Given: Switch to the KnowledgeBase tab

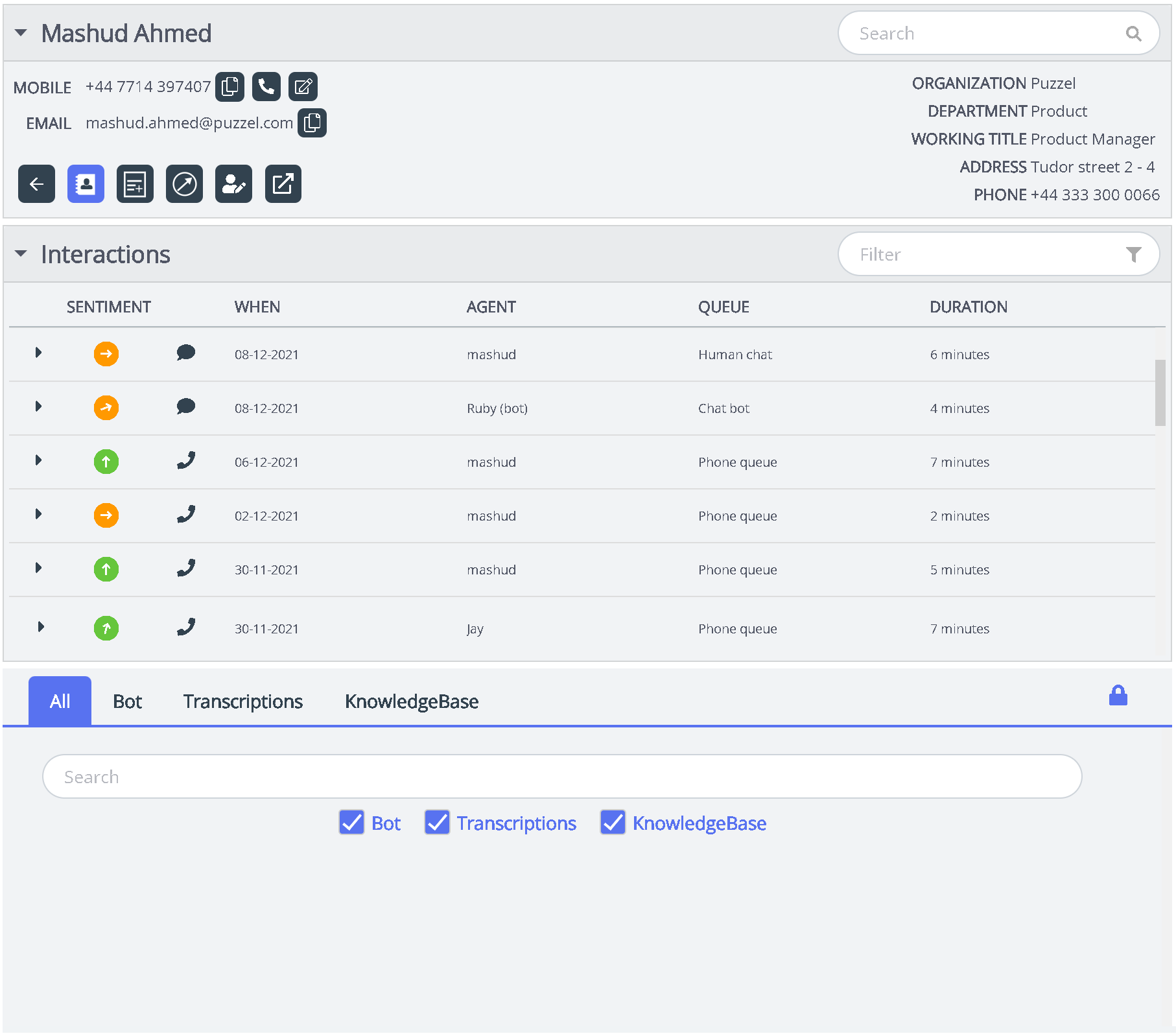Looking at the screenshot, I should (411, 701).
